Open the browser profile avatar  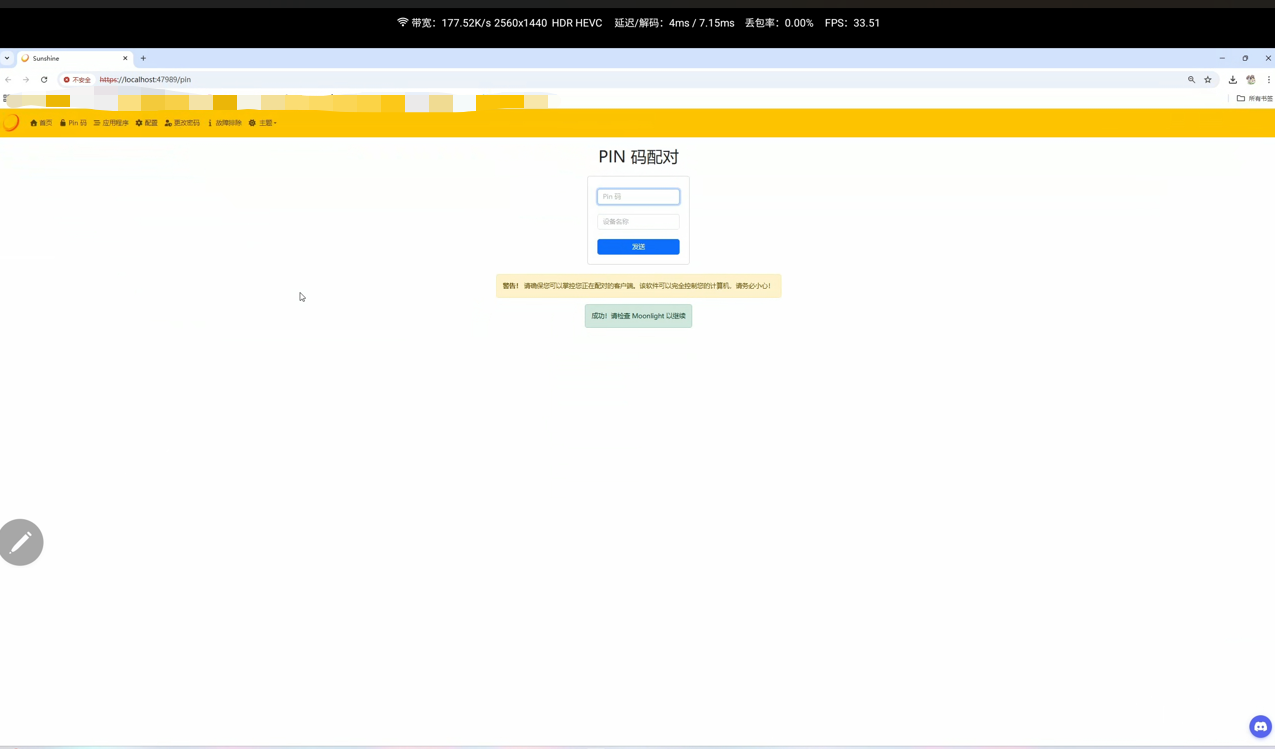coord(1251,80)
